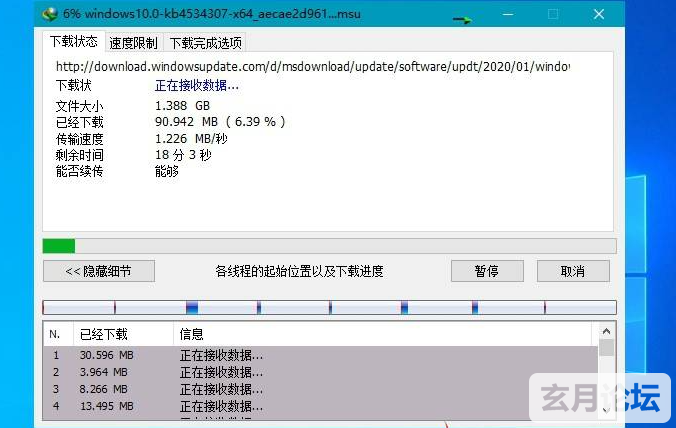Viewport: 676px width, 428px height.
Task: Click the download URL text
Action: point(313,66)
